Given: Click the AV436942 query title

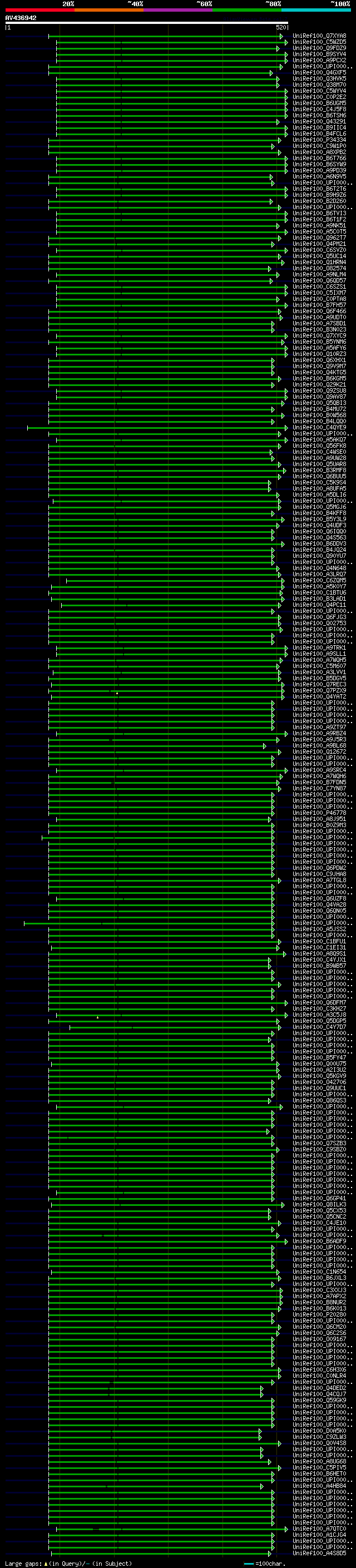Looking at the screenshot, I should tap(21, 18).
